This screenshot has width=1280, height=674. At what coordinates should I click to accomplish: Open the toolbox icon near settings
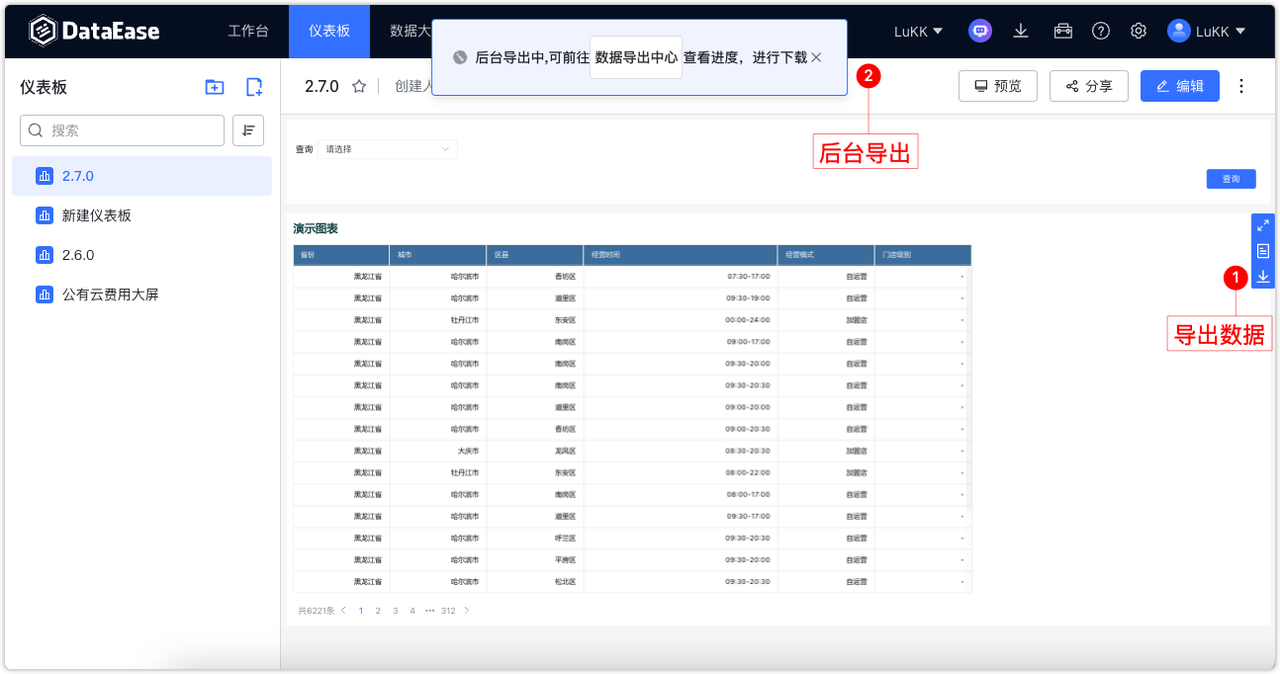(x=1061, y=30)
